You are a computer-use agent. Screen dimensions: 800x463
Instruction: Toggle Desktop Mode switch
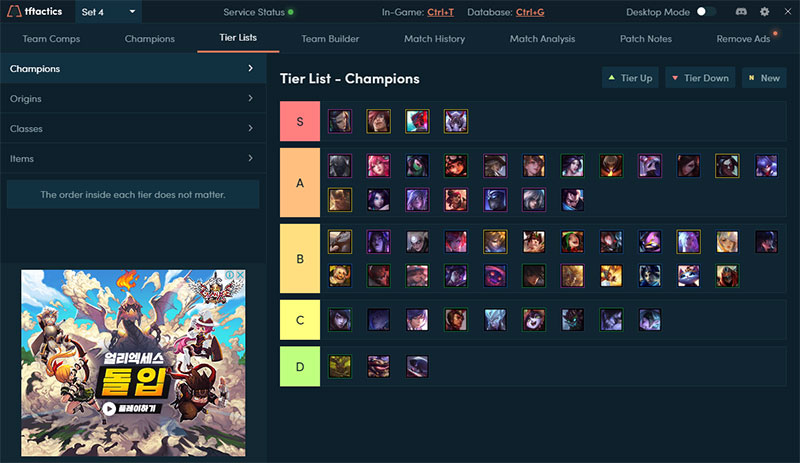(706, 11)
